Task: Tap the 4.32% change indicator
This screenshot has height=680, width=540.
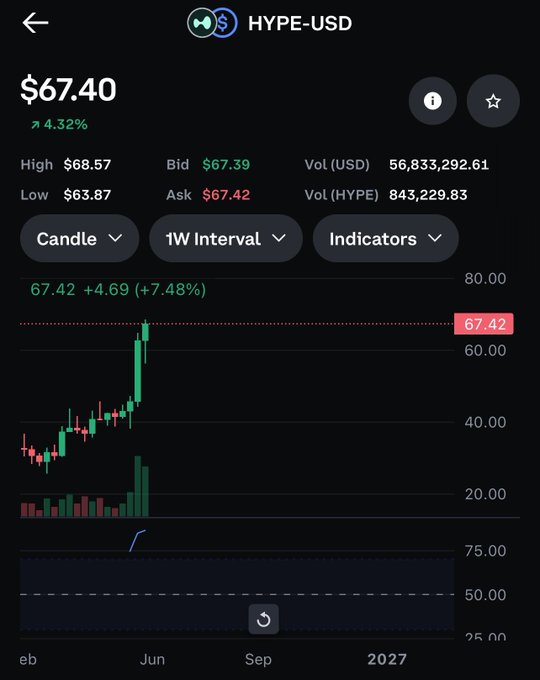Action: pos(59,124)
